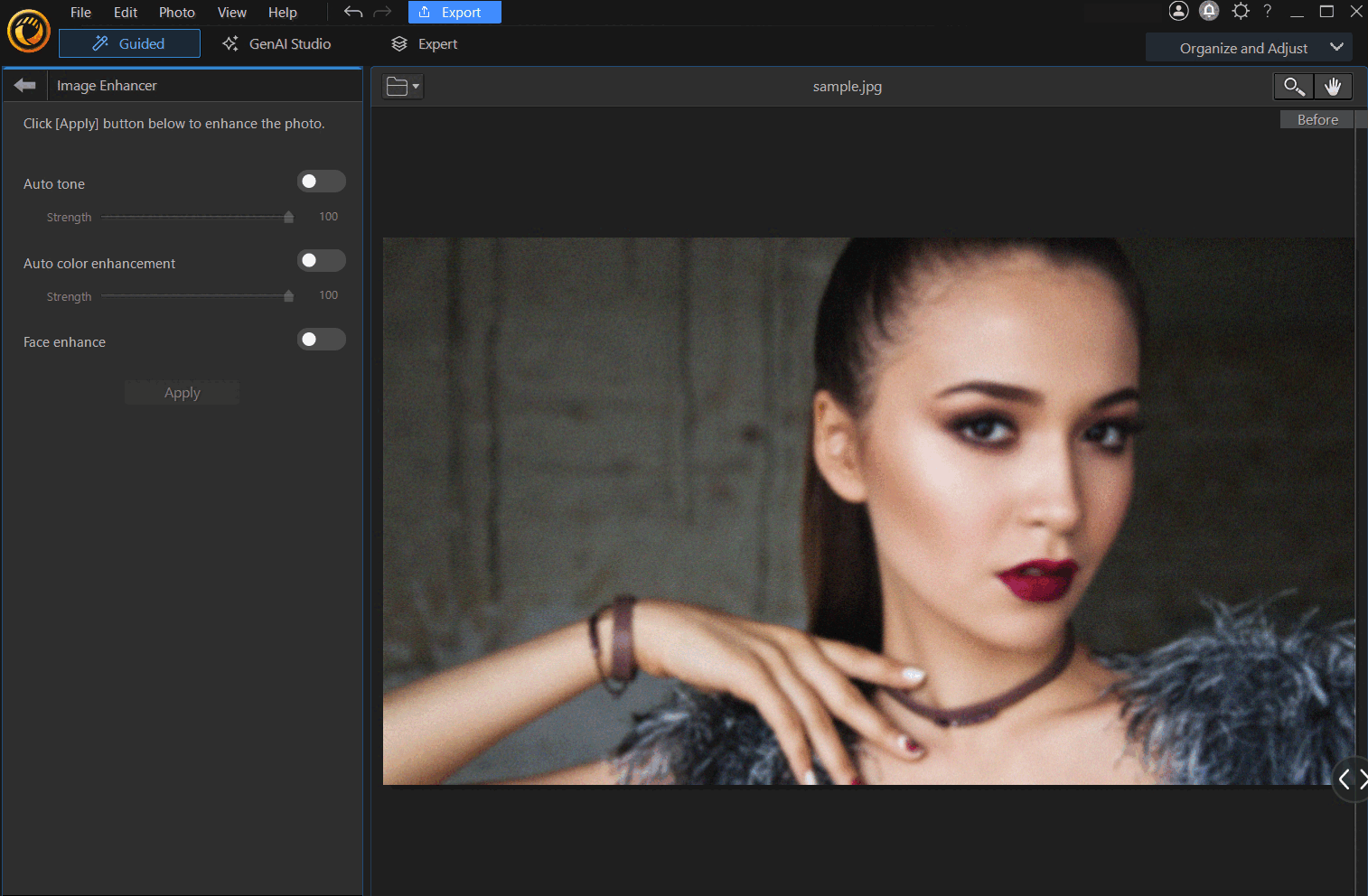Image resolution: width=1368 pixels, height=896 pixels.
Task: Select the Pan hand tool
Action: tap(1334, 86)
